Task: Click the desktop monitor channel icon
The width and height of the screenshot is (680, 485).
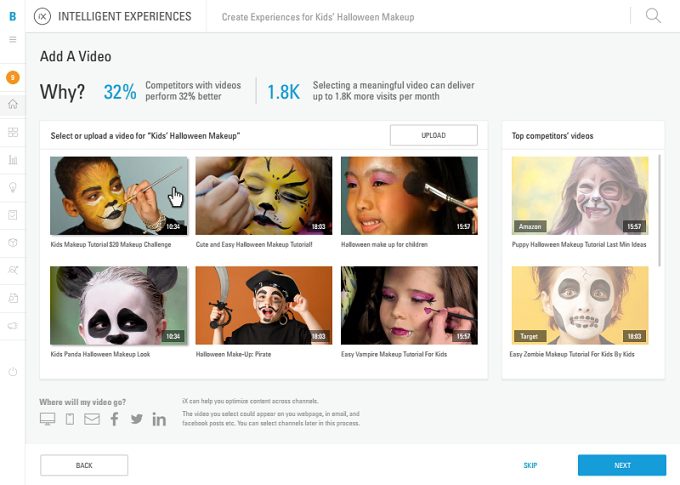Action: (x=47, y=419)
